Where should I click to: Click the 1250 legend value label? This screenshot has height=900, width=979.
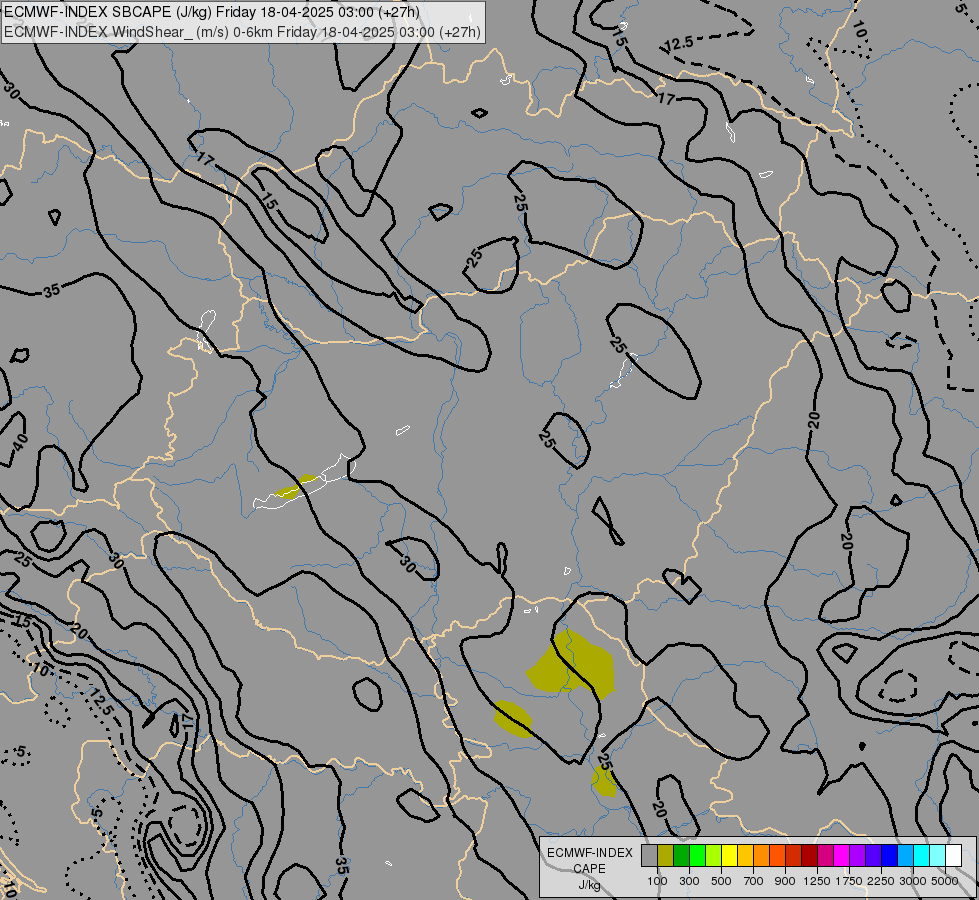point(817,881)
